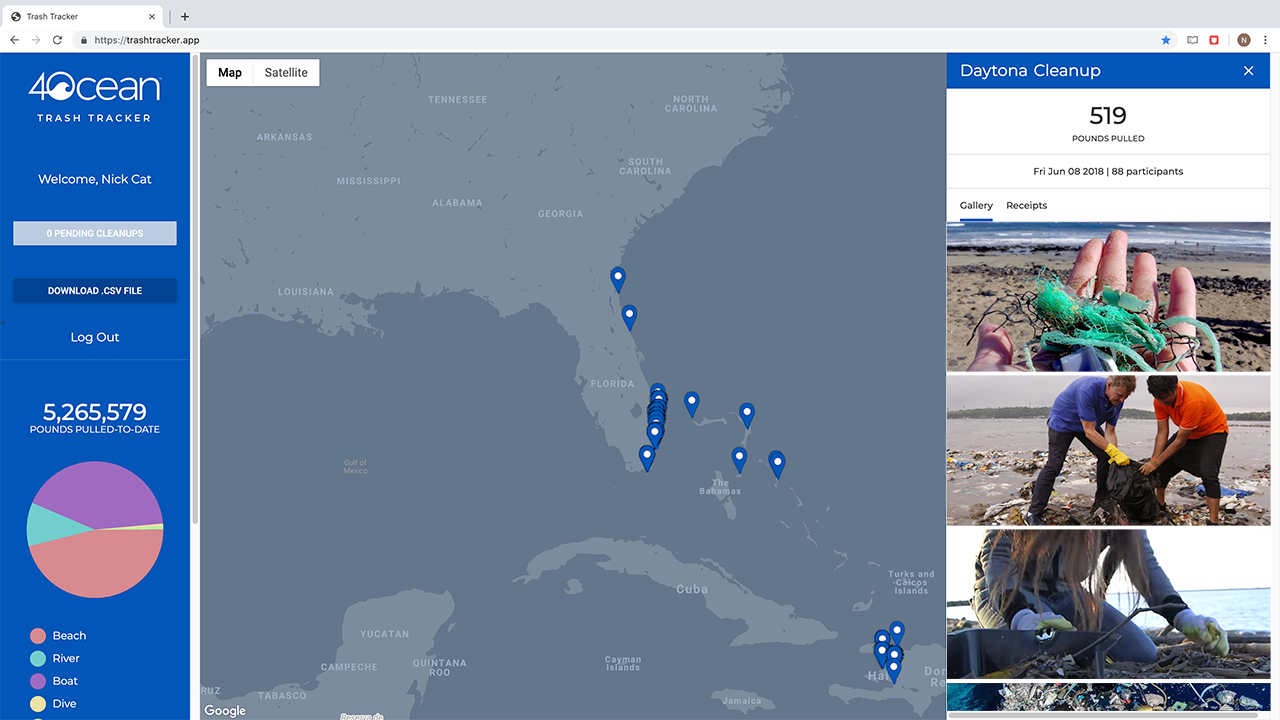Click the southern tip Florida map pin

[x=647, y=458]
